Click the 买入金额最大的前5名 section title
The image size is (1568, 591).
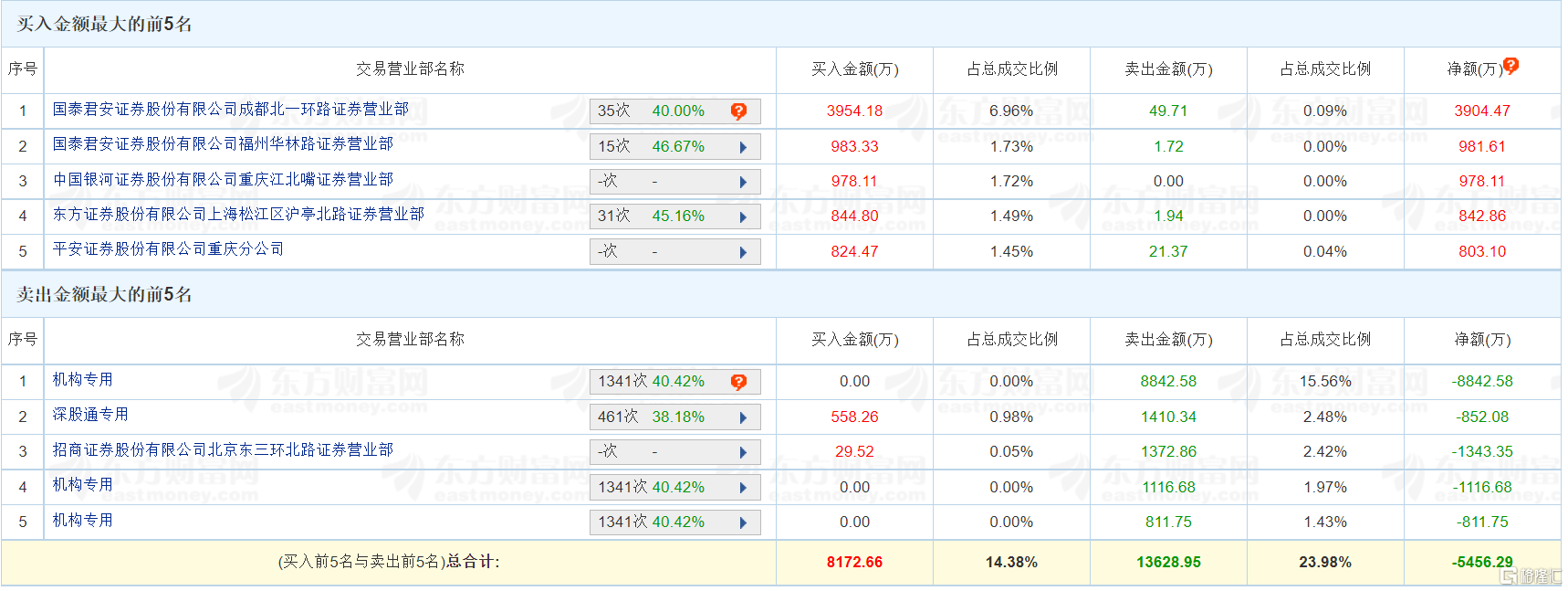coord(105,24)
